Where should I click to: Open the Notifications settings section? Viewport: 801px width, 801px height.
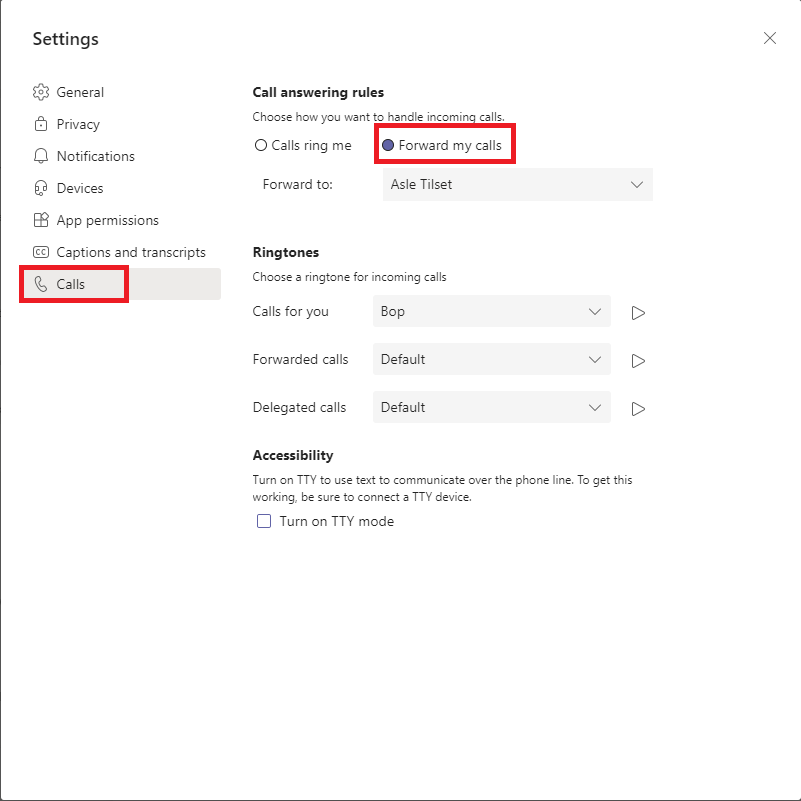95,156
